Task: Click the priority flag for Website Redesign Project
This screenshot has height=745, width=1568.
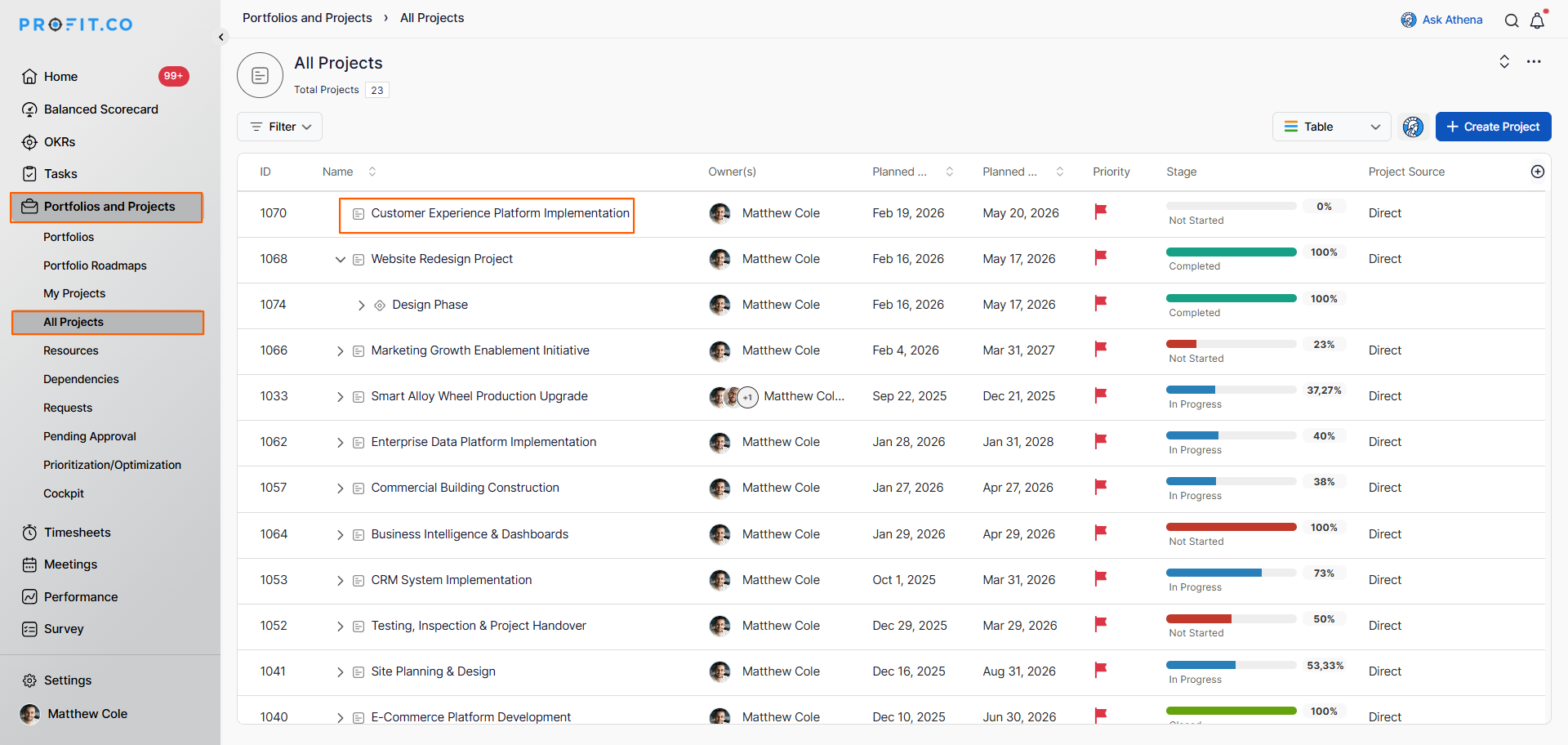Action: pos(1100,258)
